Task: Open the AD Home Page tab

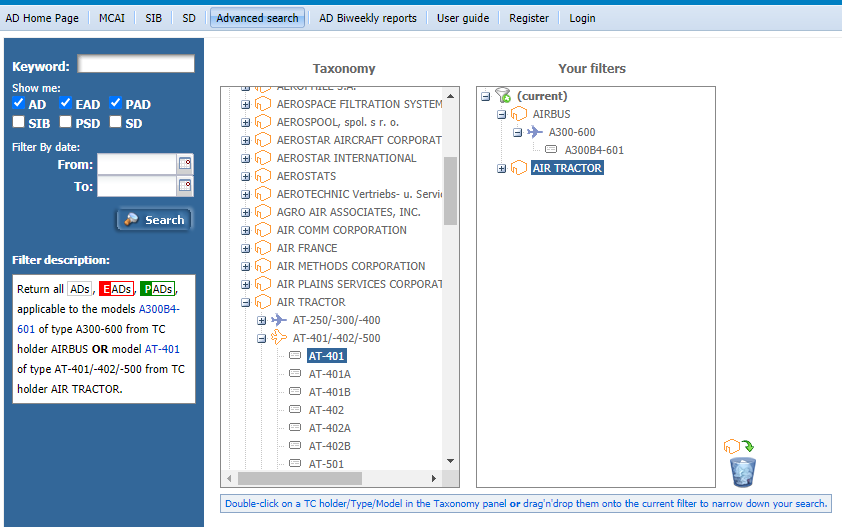Action: (x=42, y=18)
